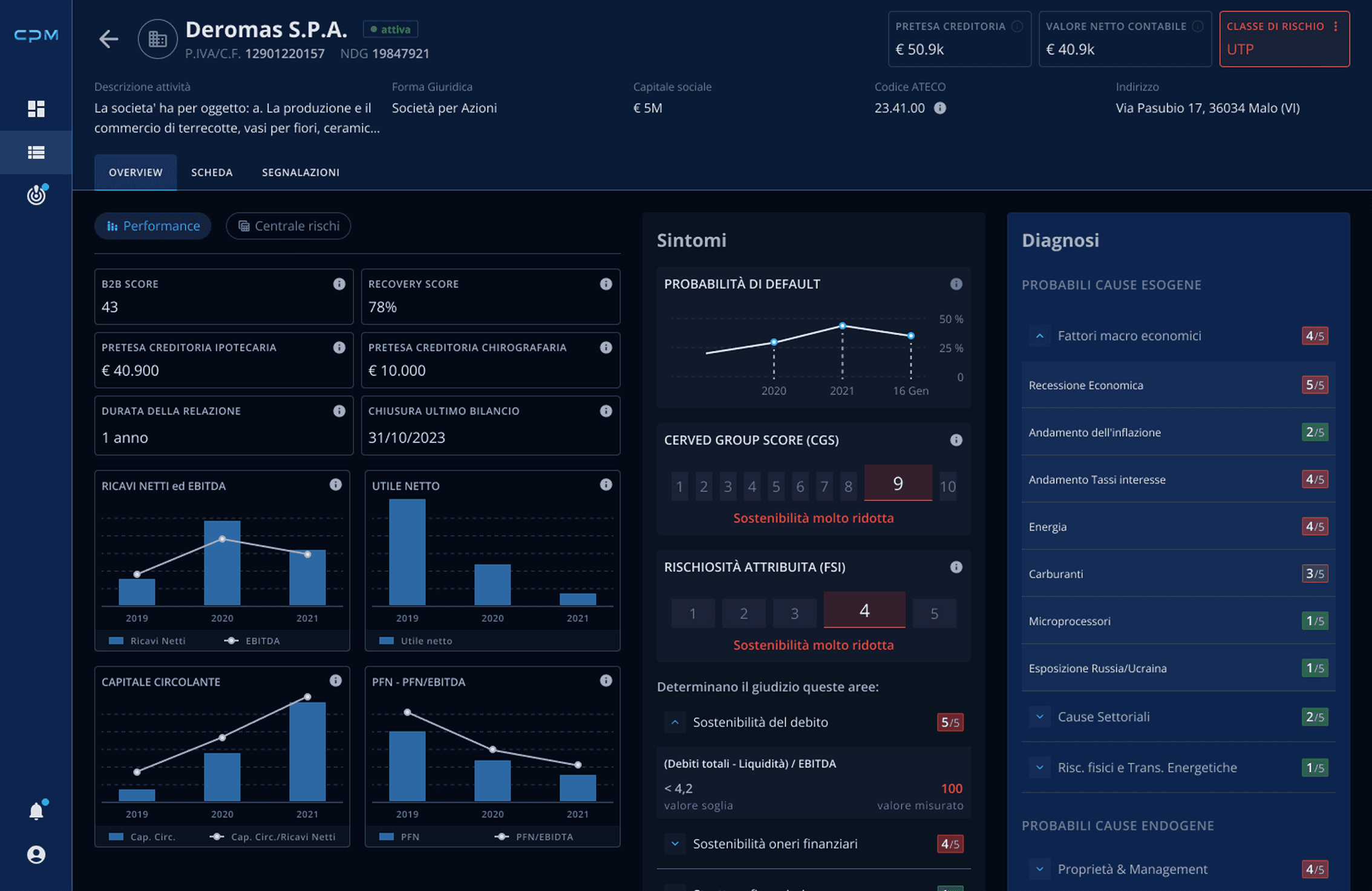Screen dimensions: 1372x891
Task: Open the dashboard grid icon in sidebar
Action: (x=36, y=109)
